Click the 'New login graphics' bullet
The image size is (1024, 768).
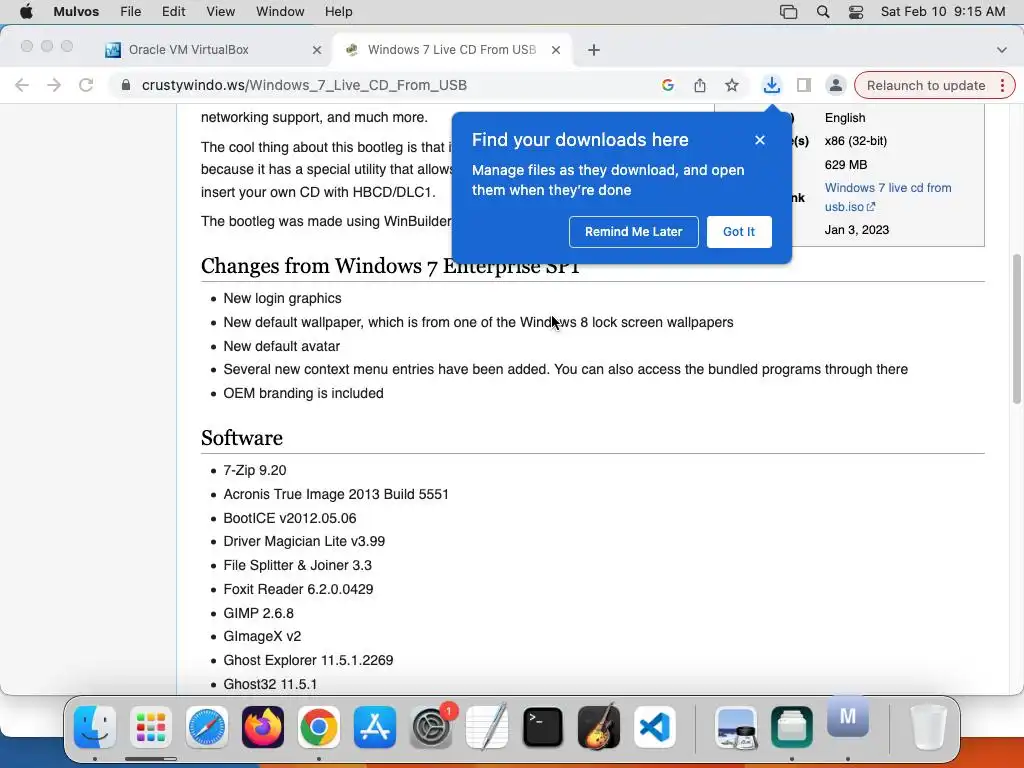tap(282, 298)
